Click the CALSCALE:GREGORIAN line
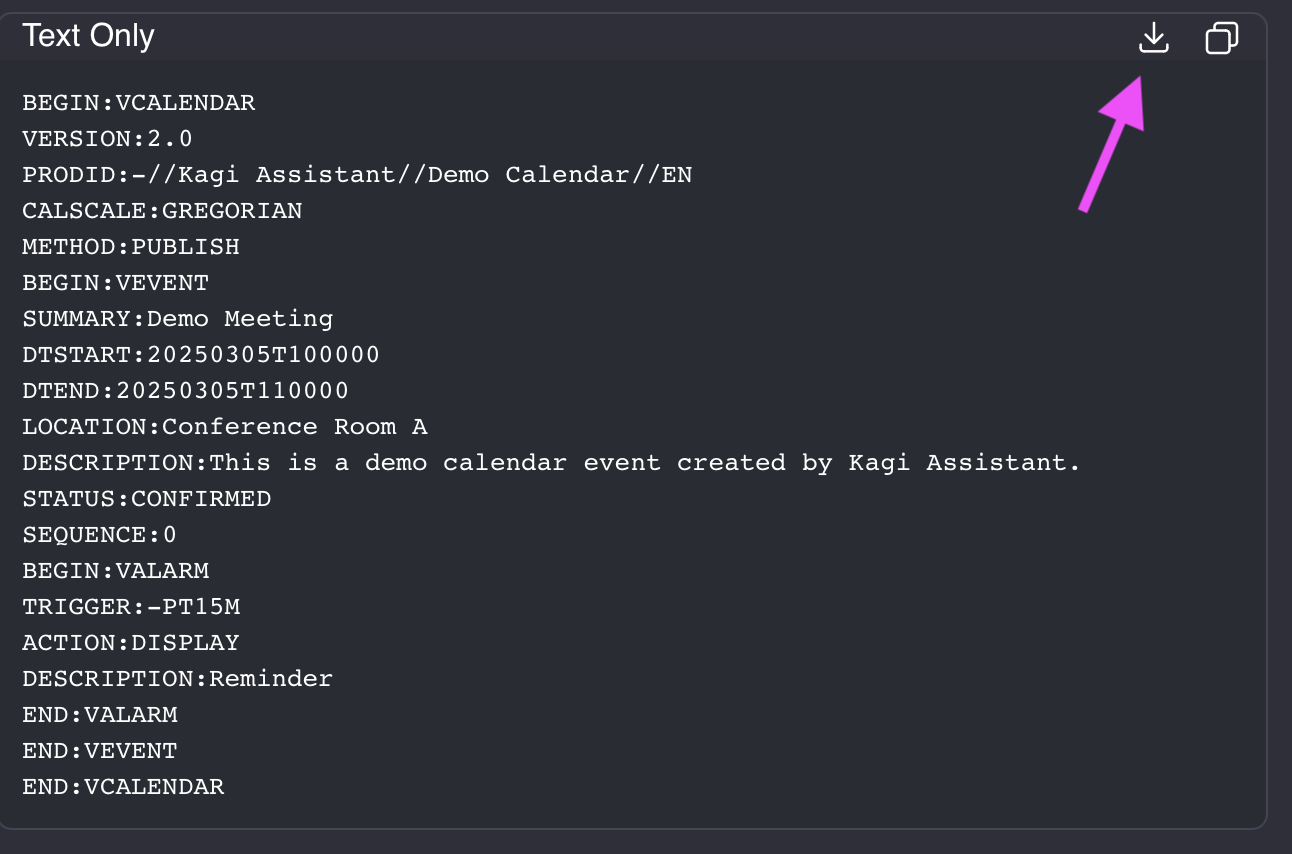1292x854 pixels. pyautogui.click(x=162, y=211)
